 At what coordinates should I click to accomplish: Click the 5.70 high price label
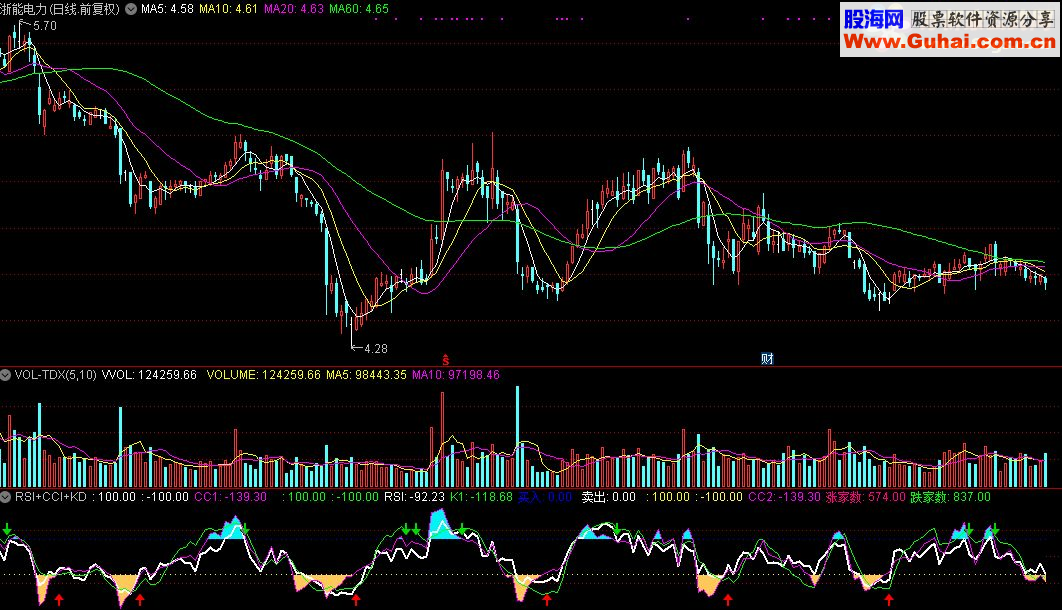(x=45, y=26)
